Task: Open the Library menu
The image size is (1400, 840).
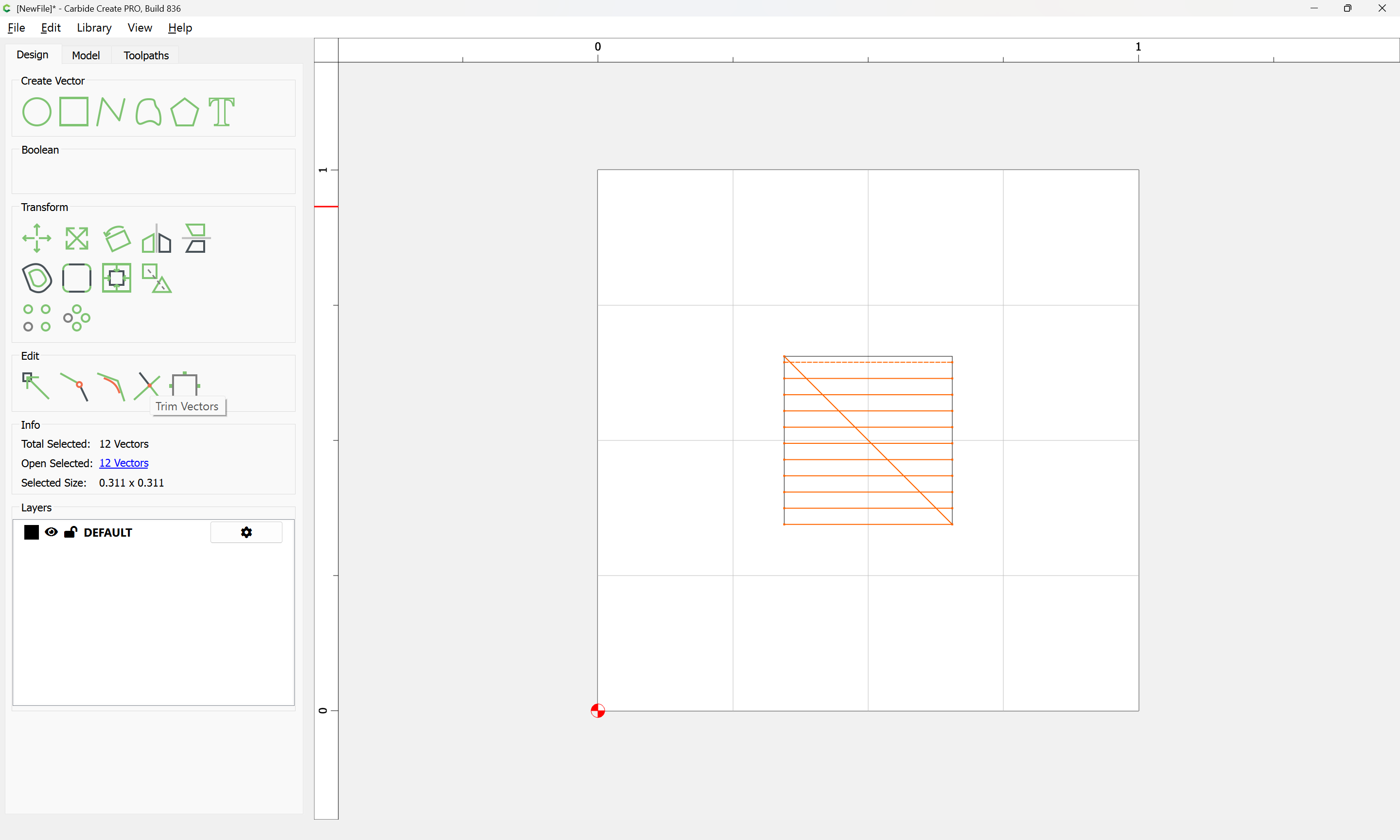Action: (x=94, y=28)
